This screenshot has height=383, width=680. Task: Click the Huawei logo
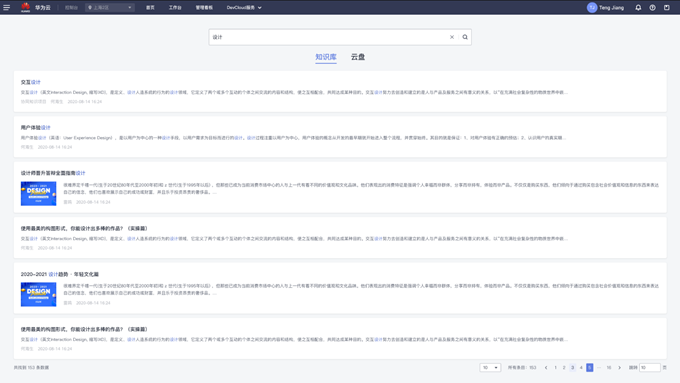26,7
